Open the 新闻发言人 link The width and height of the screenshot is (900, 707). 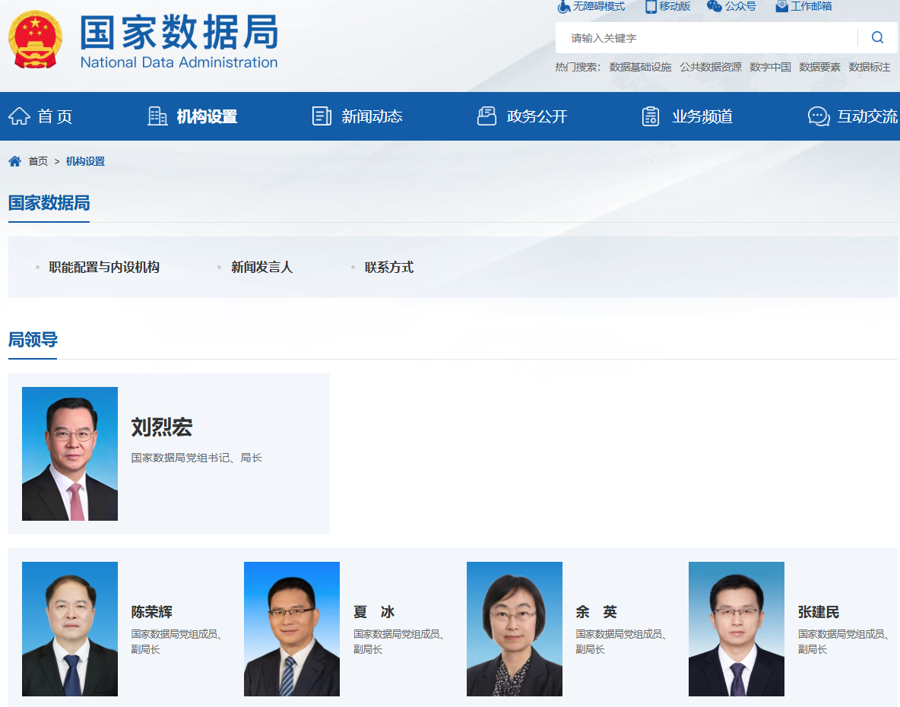(x=262, y=267)
